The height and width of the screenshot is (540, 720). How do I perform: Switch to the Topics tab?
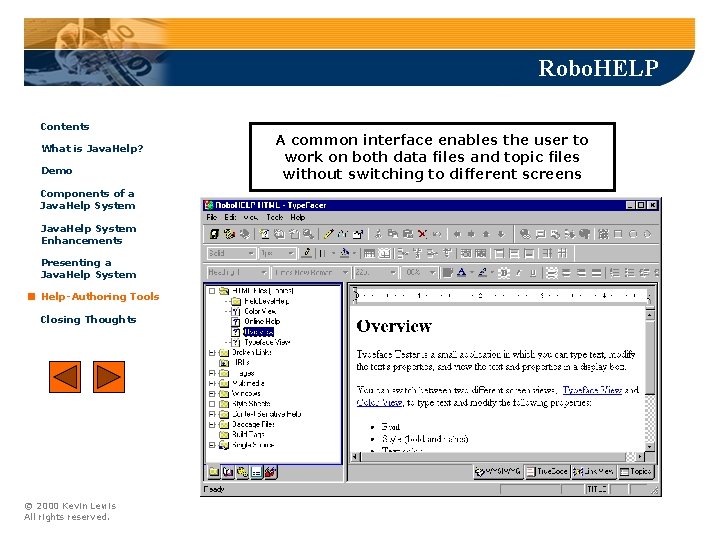point(636,472)
